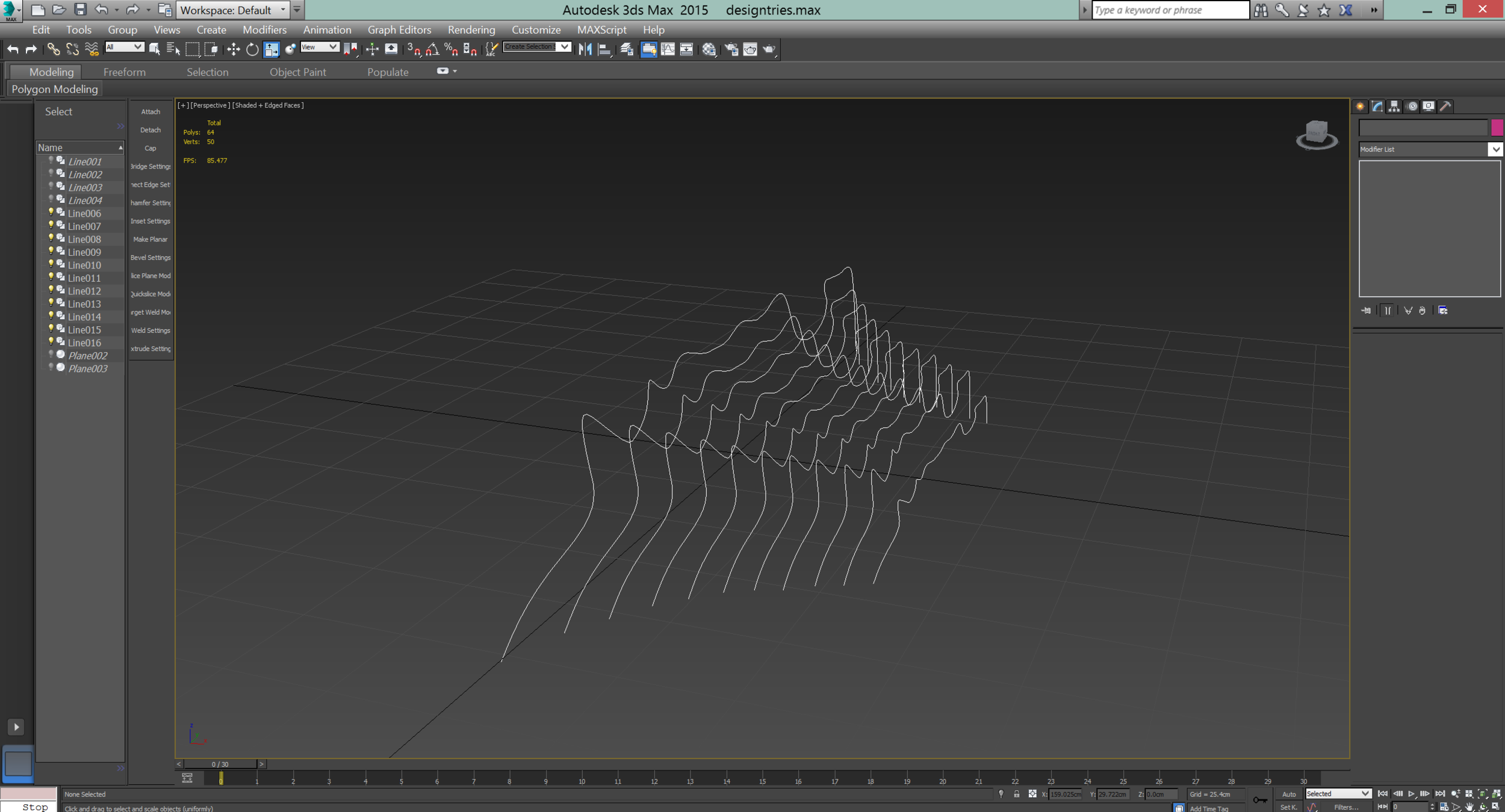
Task: Click the pink object color swatch
Action: point(1497,127)
